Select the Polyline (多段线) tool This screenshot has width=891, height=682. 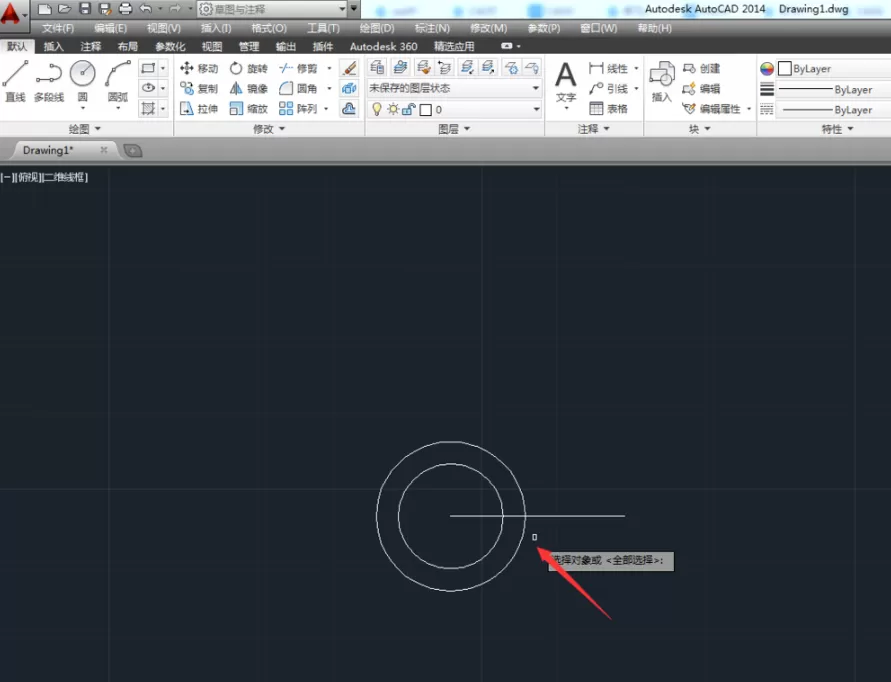(x=49, y=81)
